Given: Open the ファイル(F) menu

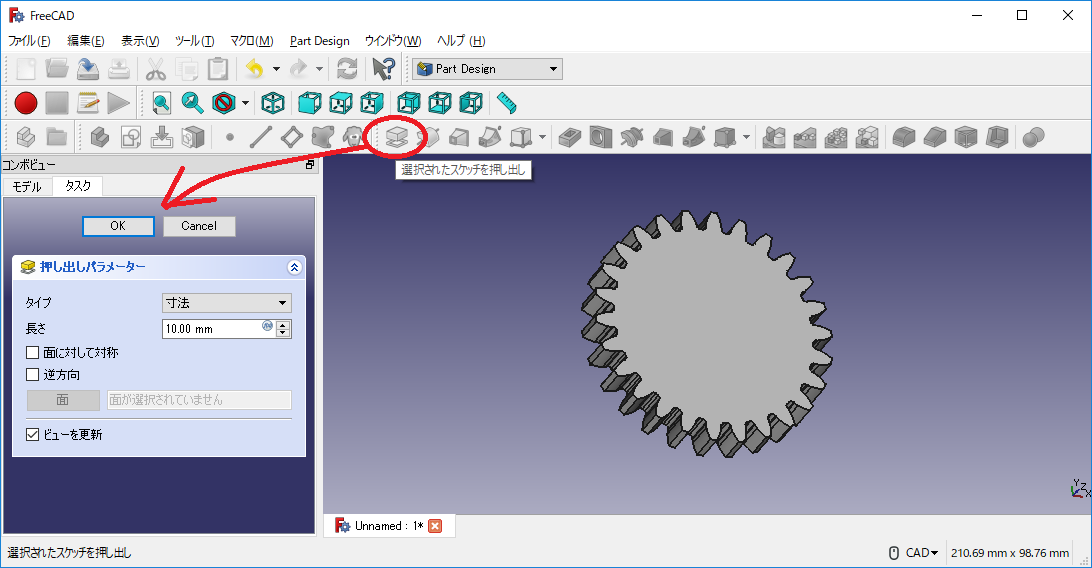Looking at the screenshot, I should click(x=29, y=40).
